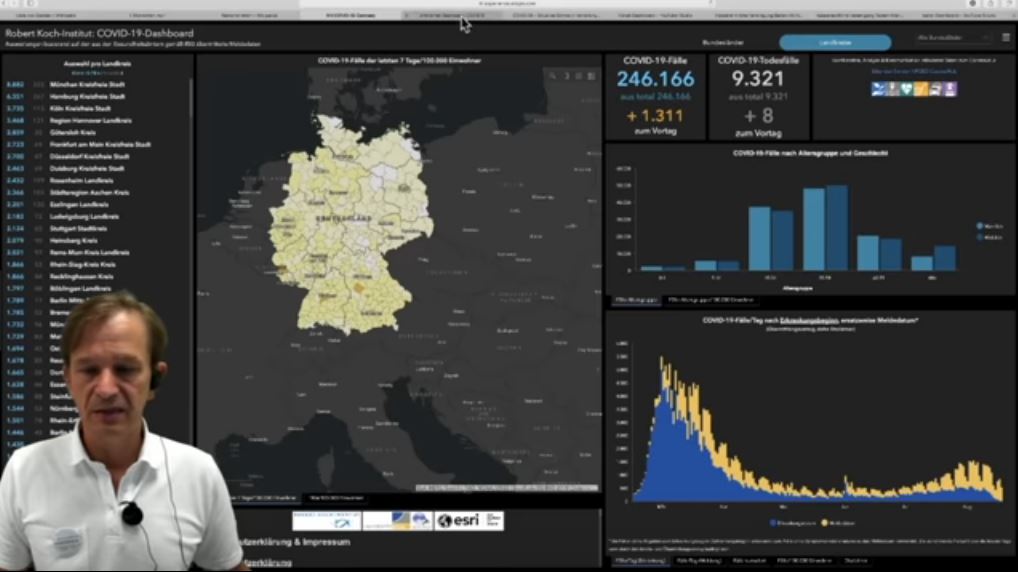Screen dimensions: 1018x572
Task: Open the map legend list icon
Action: pyautogui.click(x=578, y=76)
